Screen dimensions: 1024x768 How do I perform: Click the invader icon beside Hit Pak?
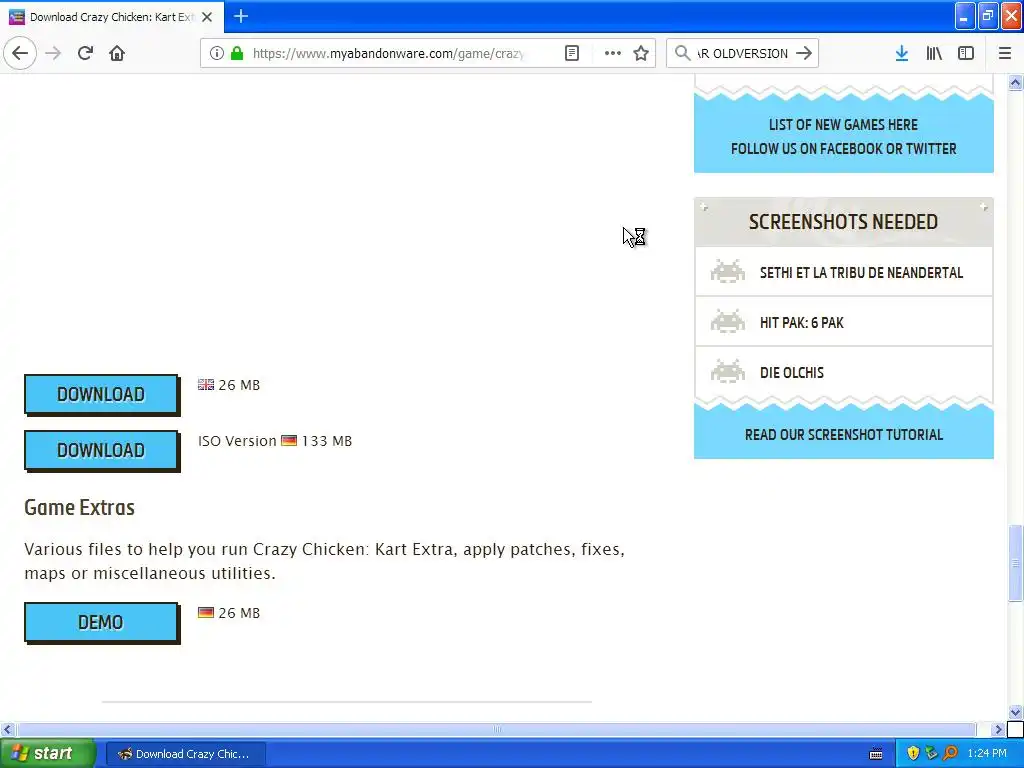(x=728, y=321)
